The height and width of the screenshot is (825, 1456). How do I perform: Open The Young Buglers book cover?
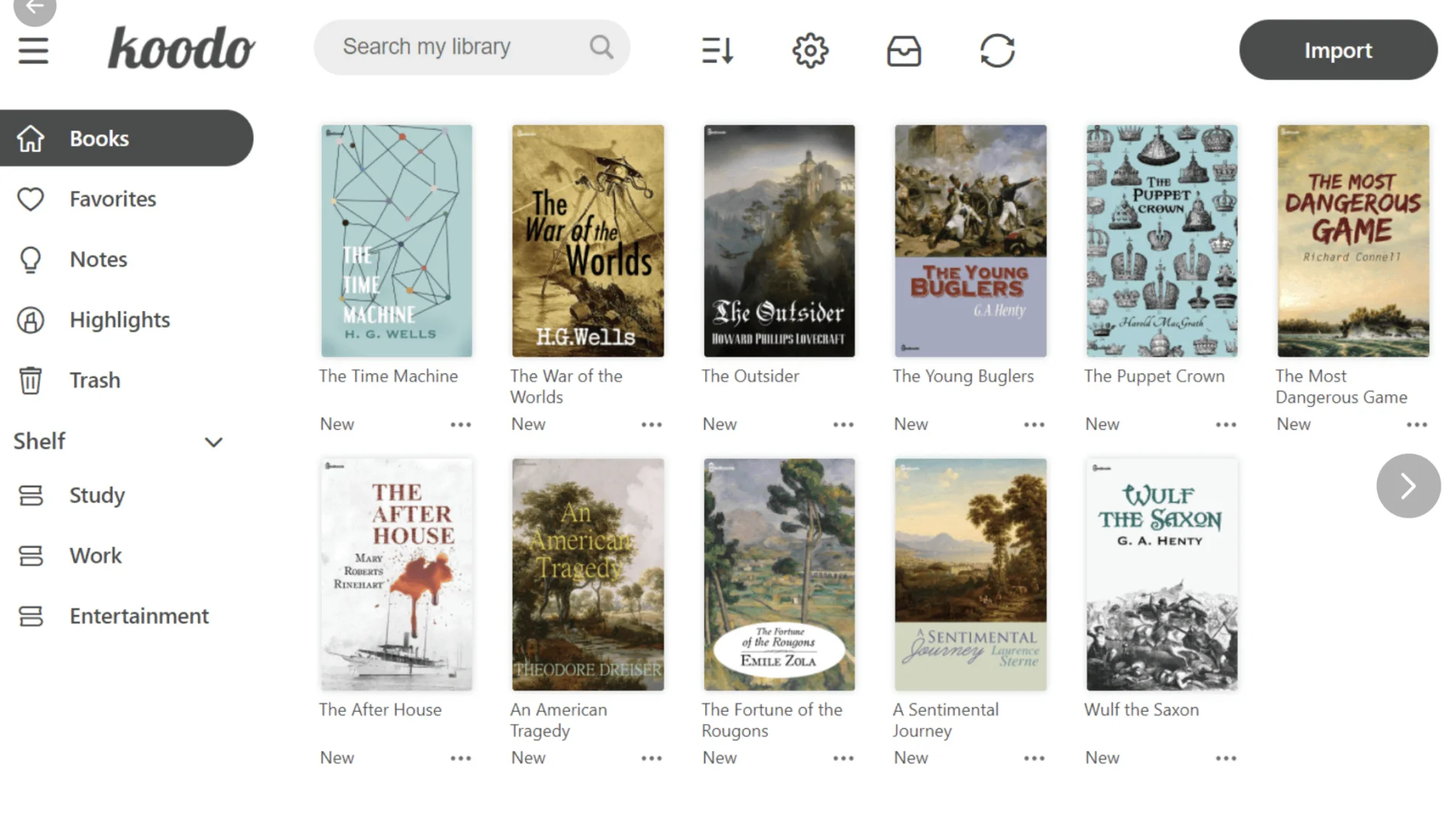point(970,241)
